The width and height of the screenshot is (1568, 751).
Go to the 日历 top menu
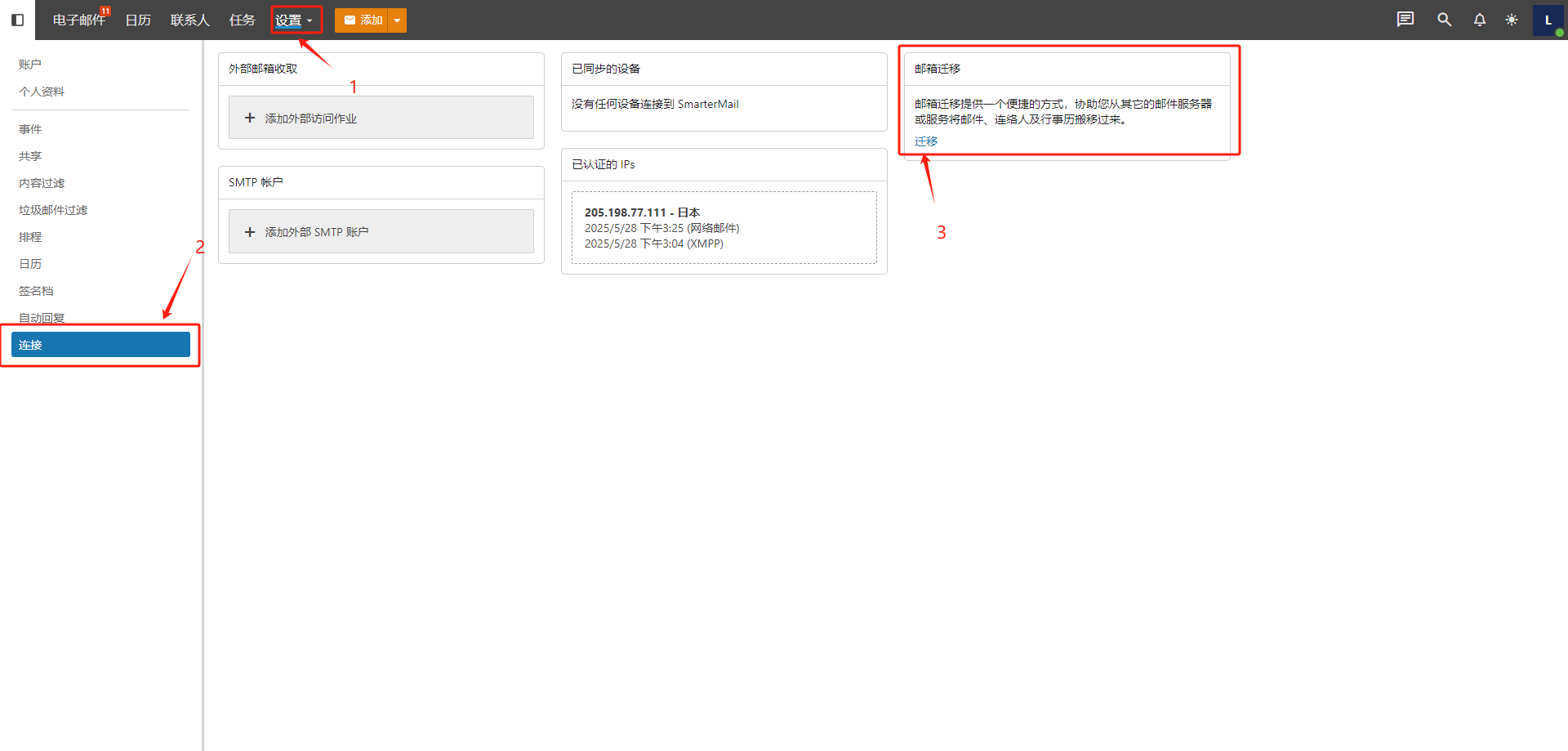coord(138,20)
